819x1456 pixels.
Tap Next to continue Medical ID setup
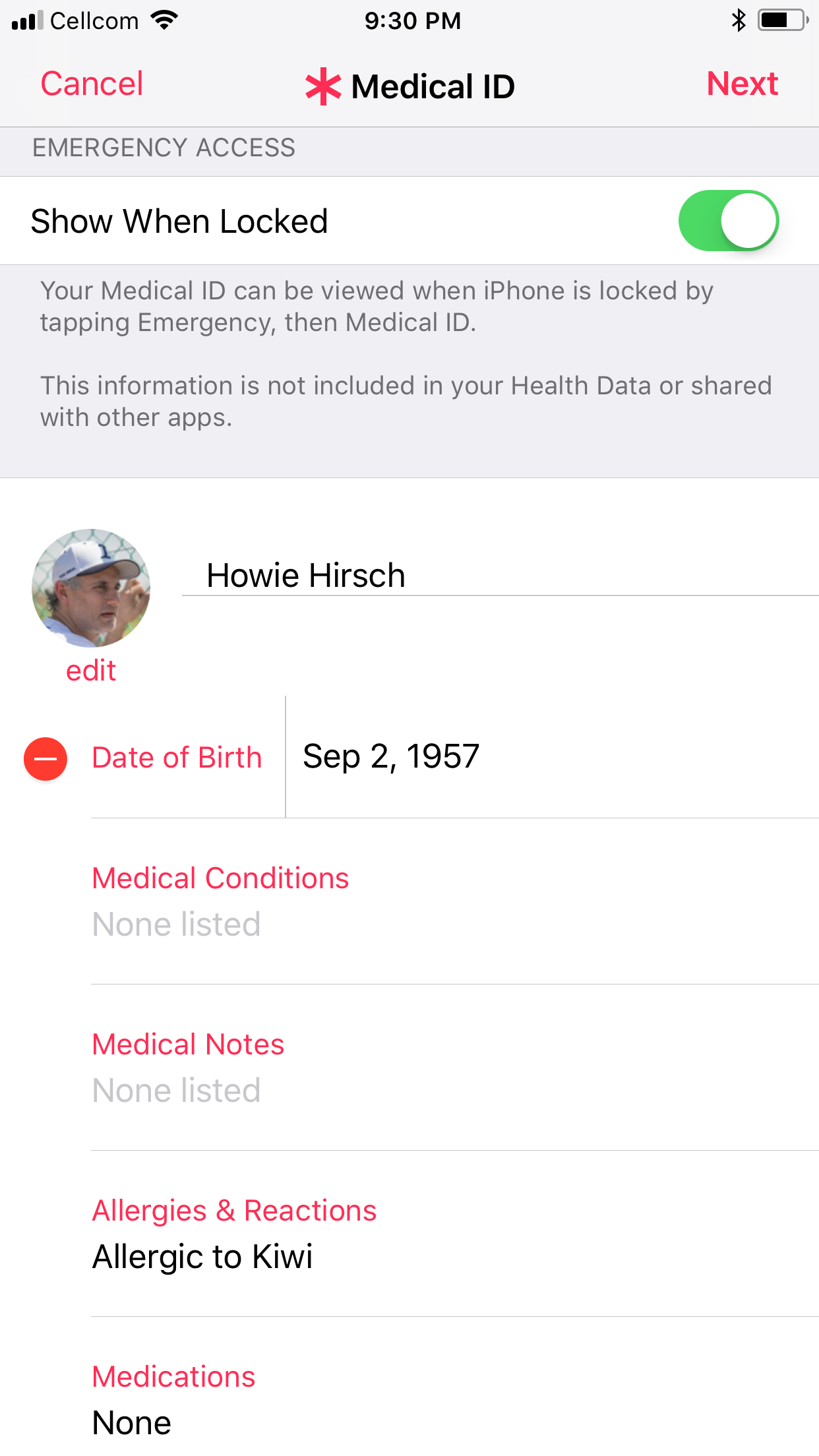click(741, 84)
